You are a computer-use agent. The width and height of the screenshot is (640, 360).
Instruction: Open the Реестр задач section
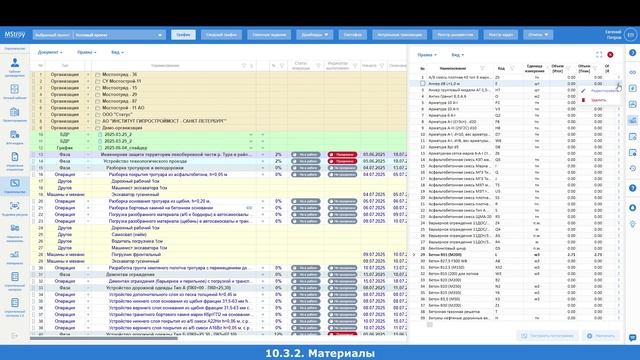500,35
